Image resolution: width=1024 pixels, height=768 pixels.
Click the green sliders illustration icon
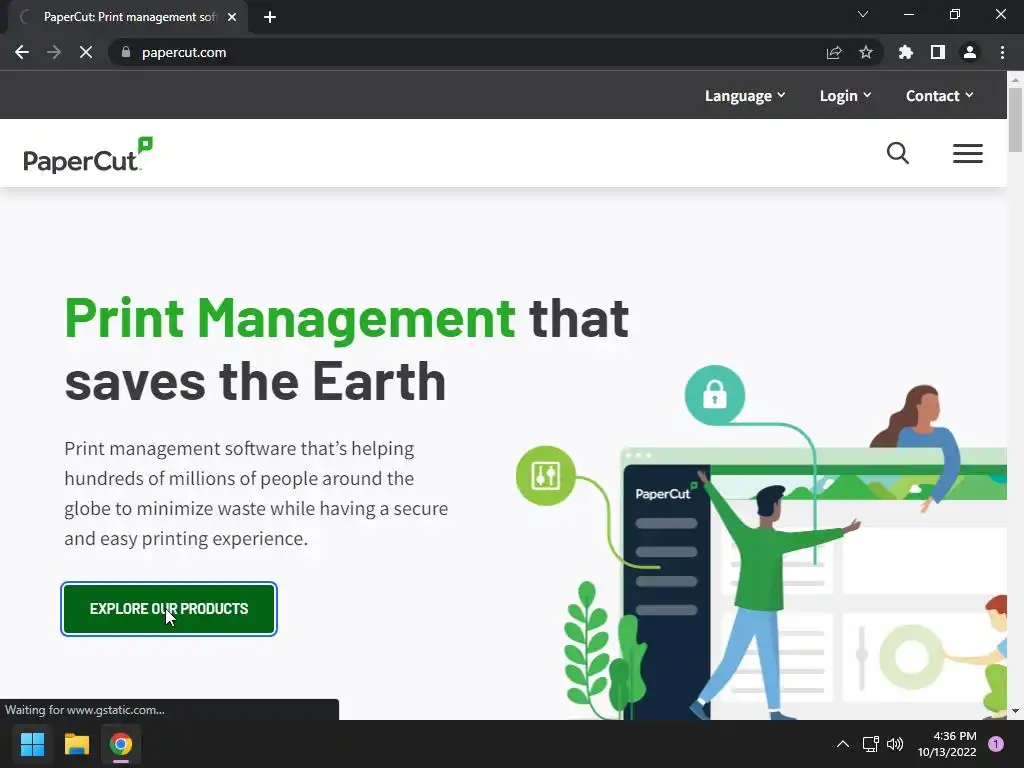[x=545, y=475]
